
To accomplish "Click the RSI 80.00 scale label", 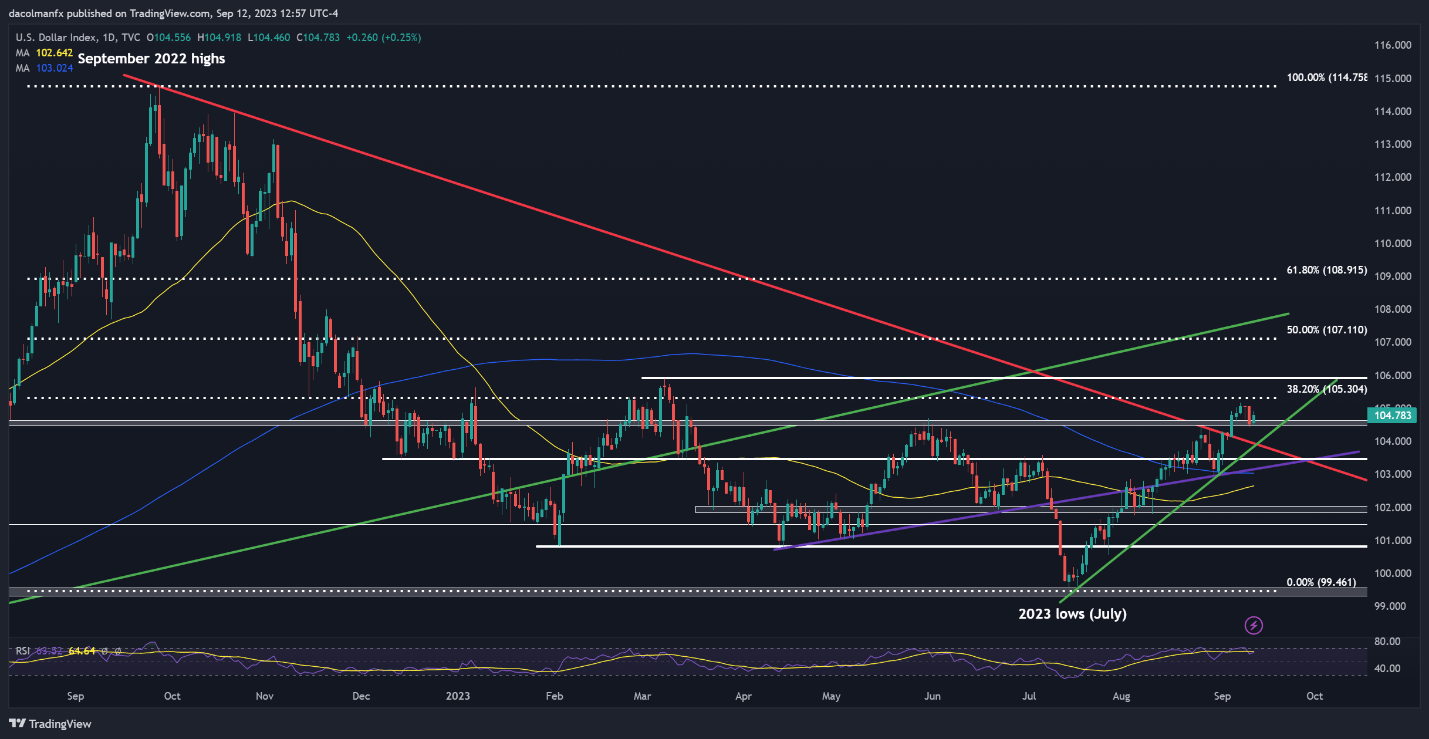I will (1388, 641).
